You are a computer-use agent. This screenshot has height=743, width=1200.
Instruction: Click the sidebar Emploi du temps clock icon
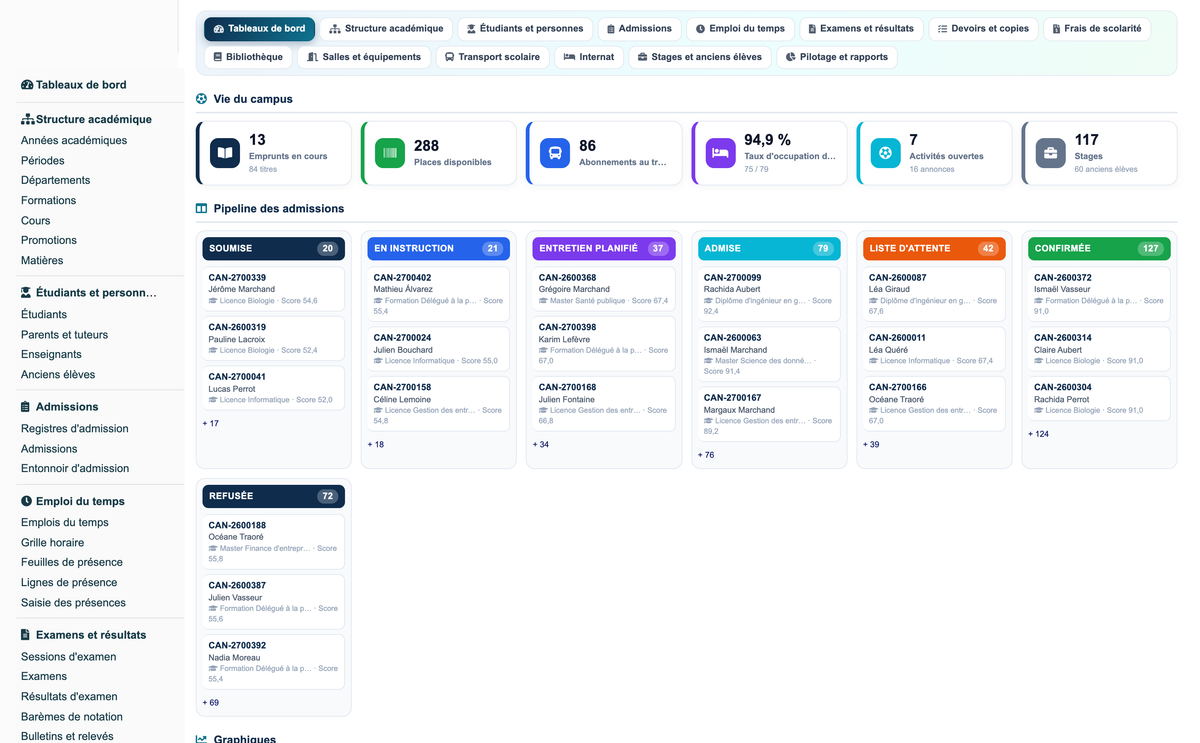(x=27, y=501)
